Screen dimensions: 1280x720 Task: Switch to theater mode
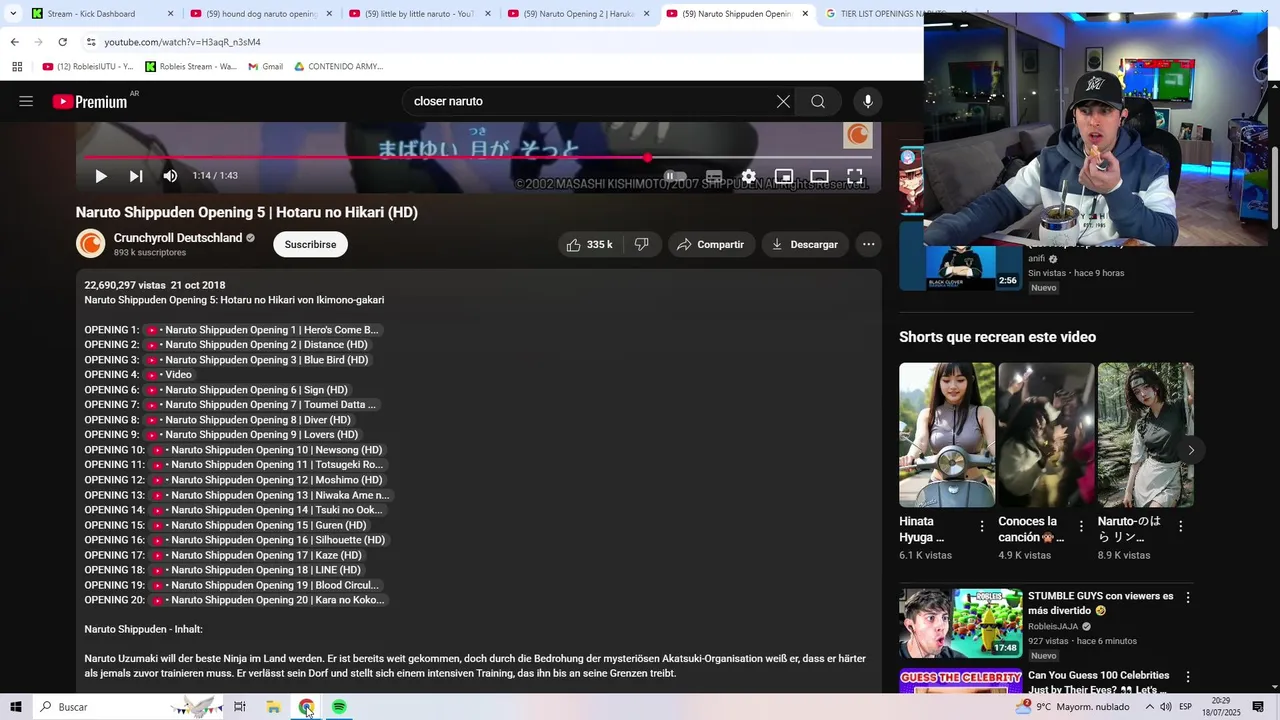[819, 176]
